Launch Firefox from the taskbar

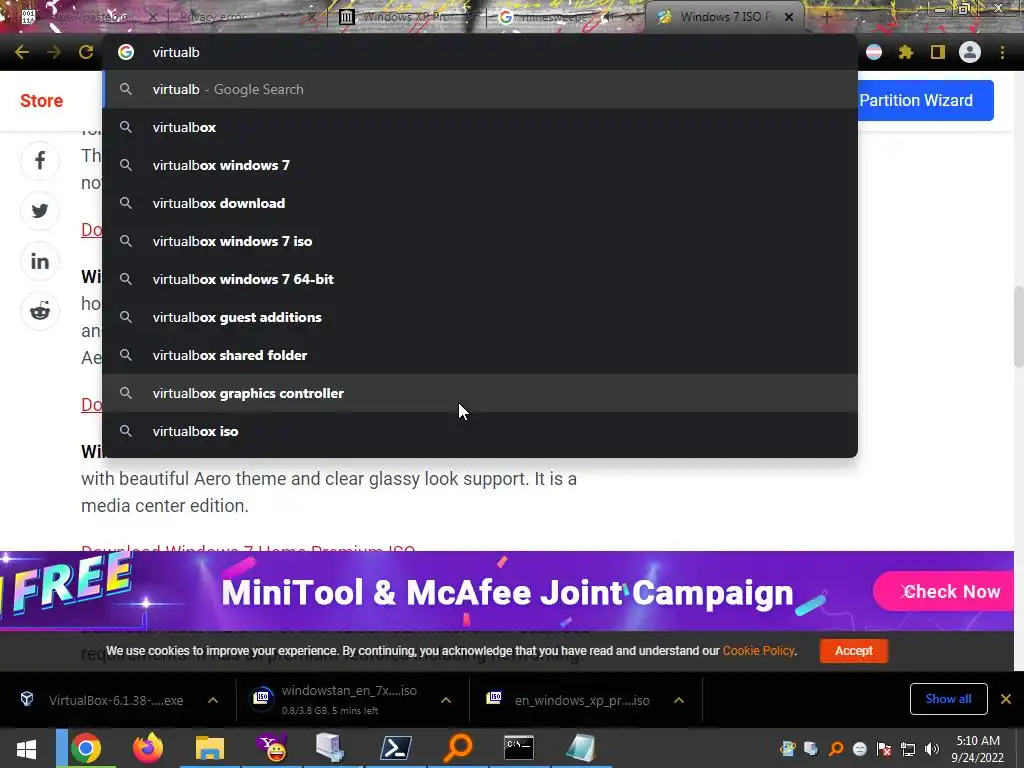148,748
